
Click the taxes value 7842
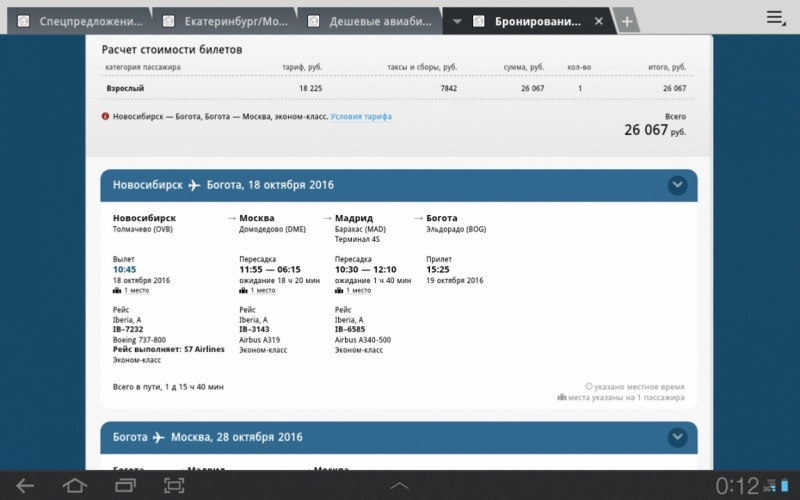(448, 88)
